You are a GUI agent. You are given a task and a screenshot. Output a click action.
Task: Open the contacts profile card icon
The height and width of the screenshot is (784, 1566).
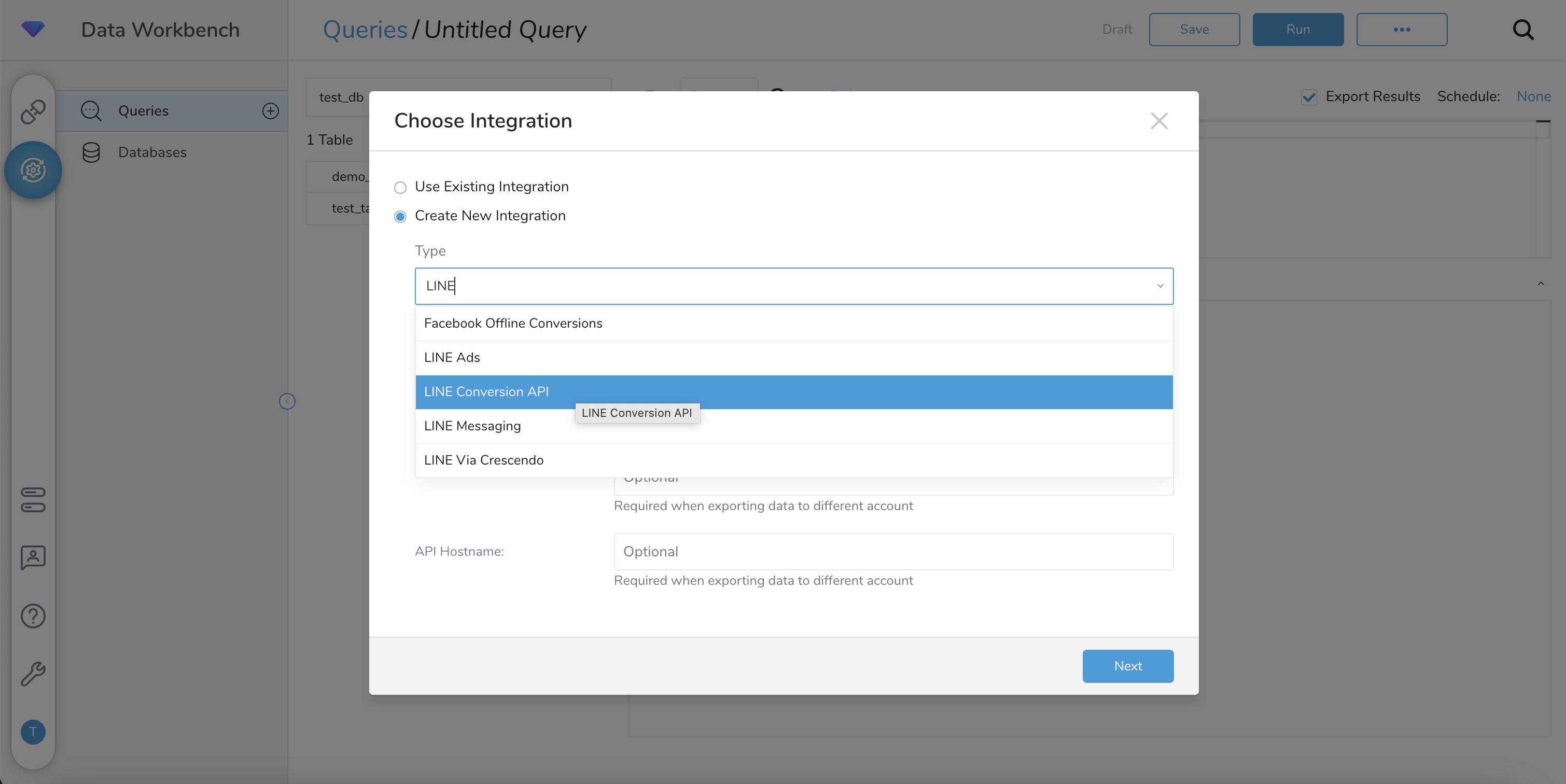(33, 557)
